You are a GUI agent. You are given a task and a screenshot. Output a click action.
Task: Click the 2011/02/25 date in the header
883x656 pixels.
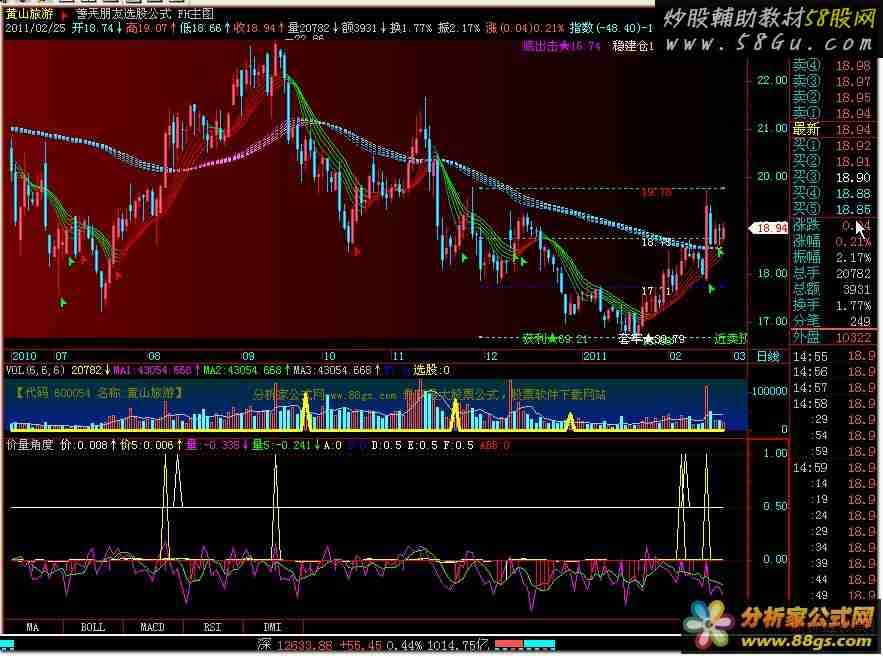[x=36, y=28]
